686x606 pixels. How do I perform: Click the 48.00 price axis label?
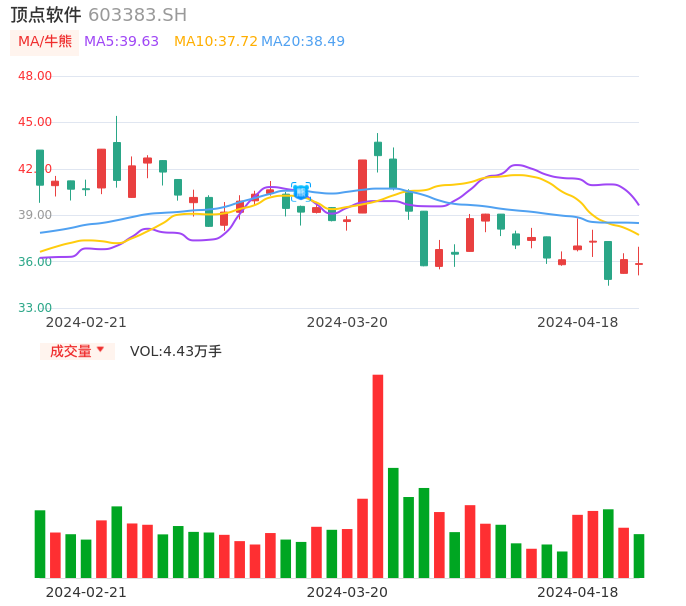35,76
